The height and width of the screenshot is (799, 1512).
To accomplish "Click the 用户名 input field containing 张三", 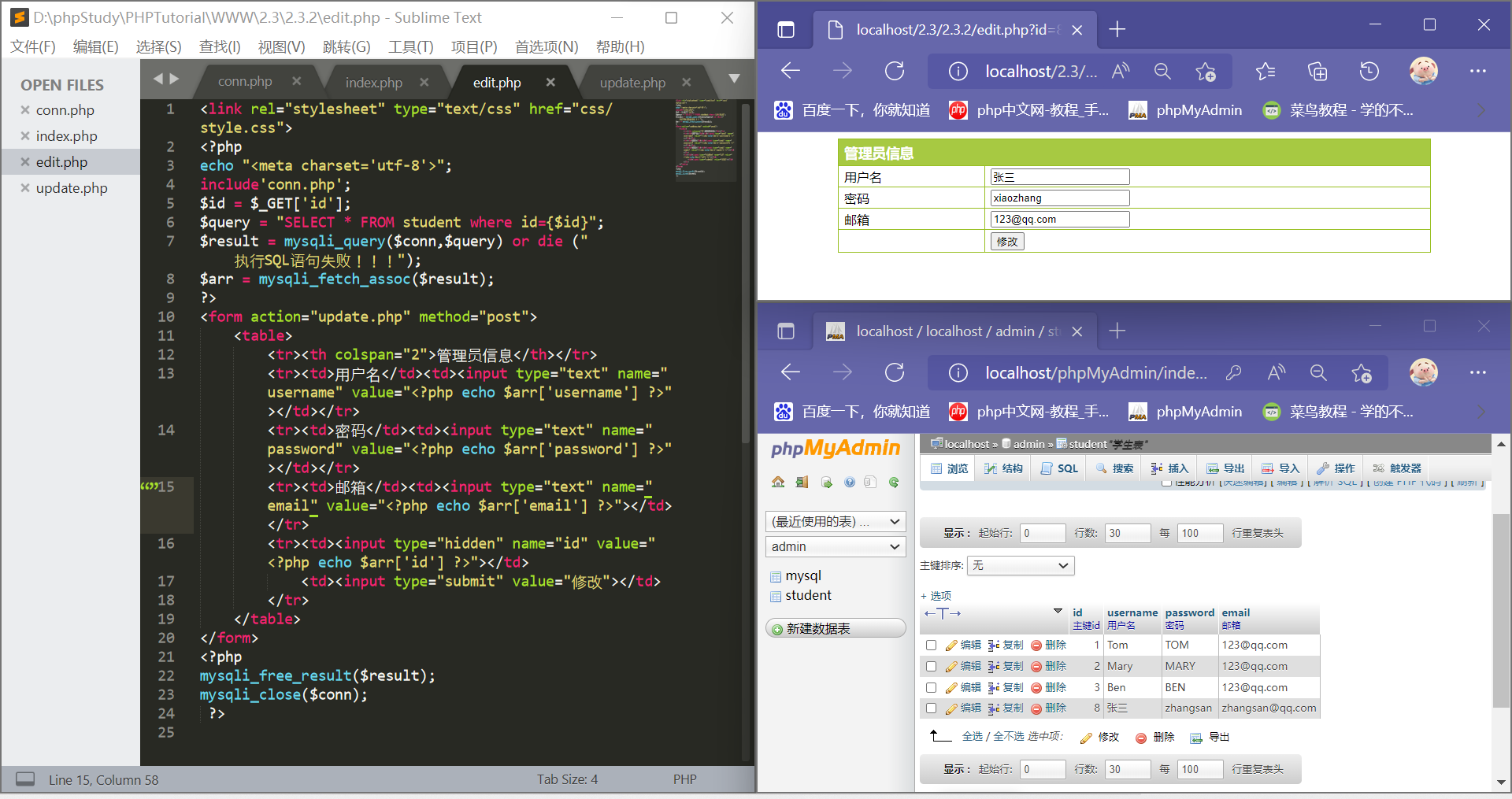I will coord(1060,177).
